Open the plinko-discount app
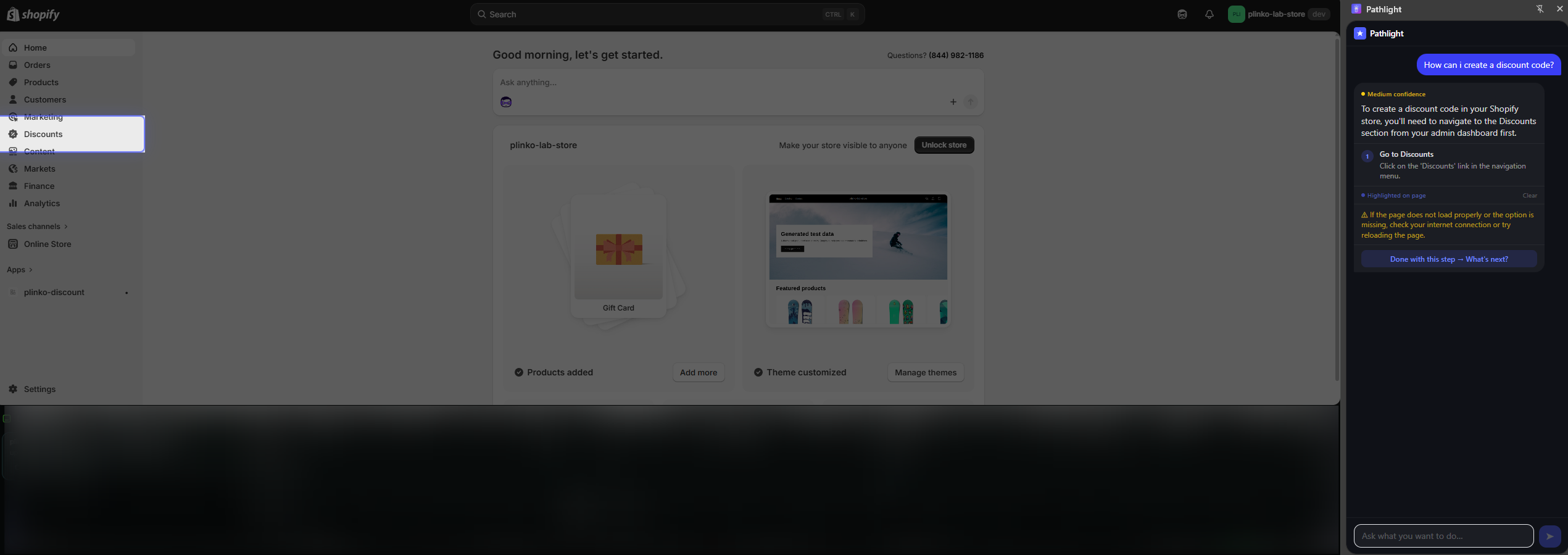 tap(68, 292)
